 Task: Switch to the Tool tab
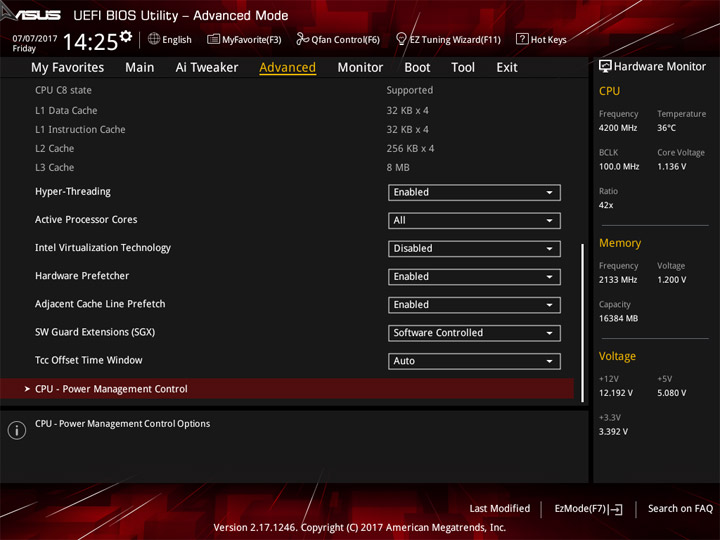[x=463, y=68]
